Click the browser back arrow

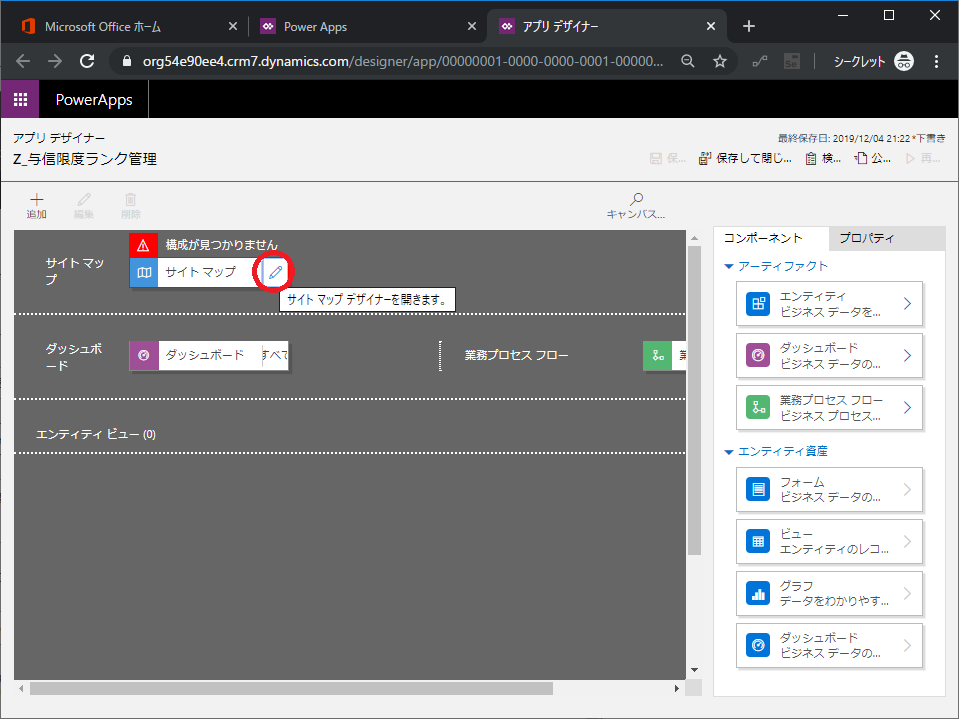coord(23,61)
